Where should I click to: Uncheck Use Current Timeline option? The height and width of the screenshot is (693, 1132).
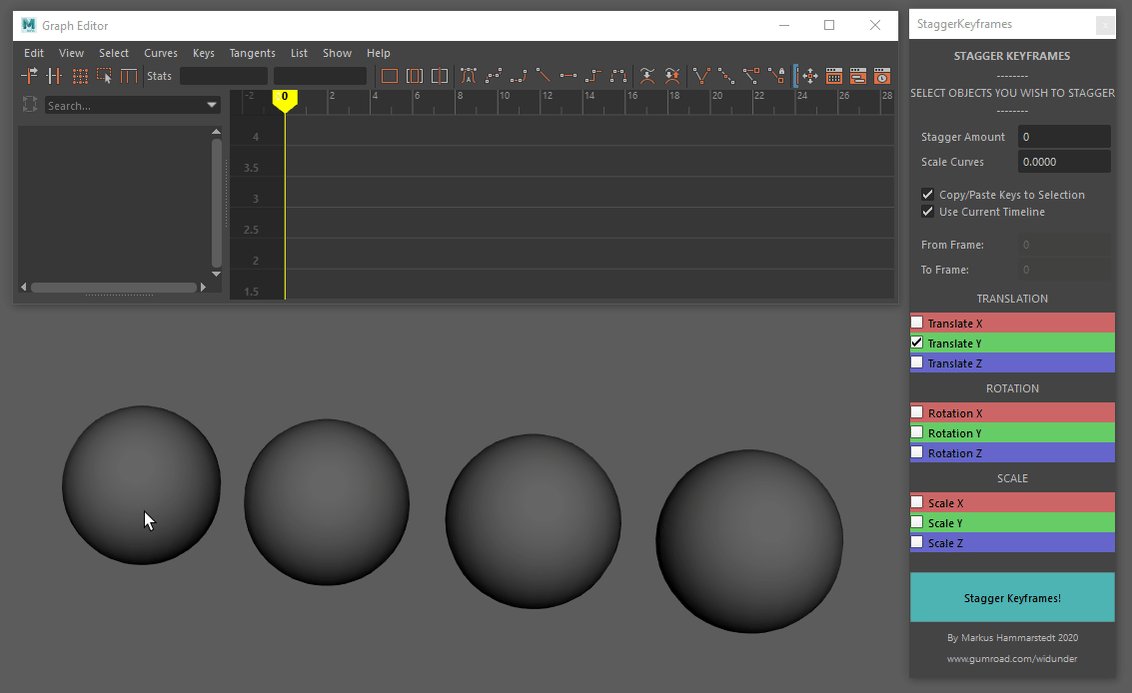point(928,212)
